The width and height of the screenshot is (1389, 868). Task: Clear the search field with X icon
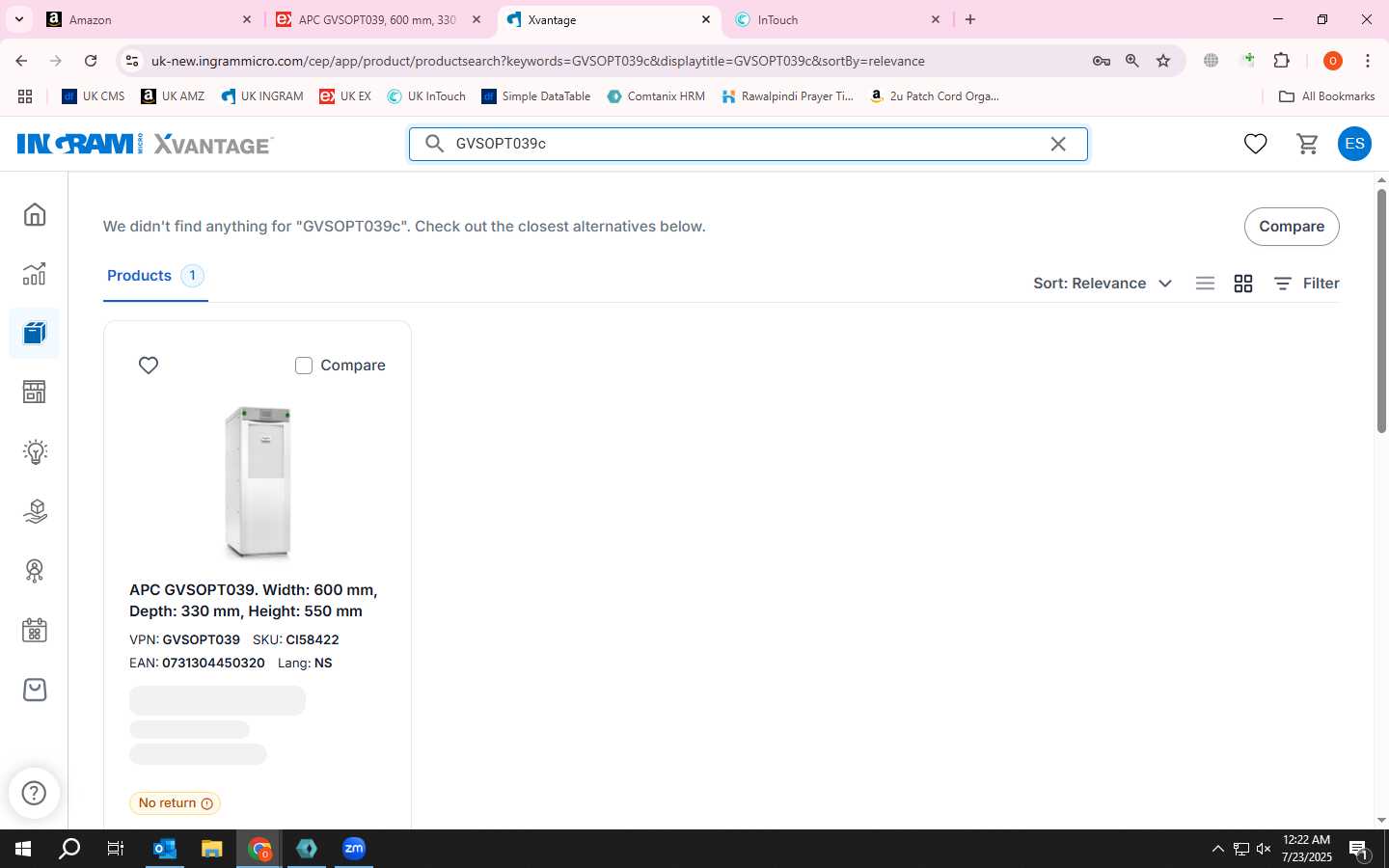1058,144
